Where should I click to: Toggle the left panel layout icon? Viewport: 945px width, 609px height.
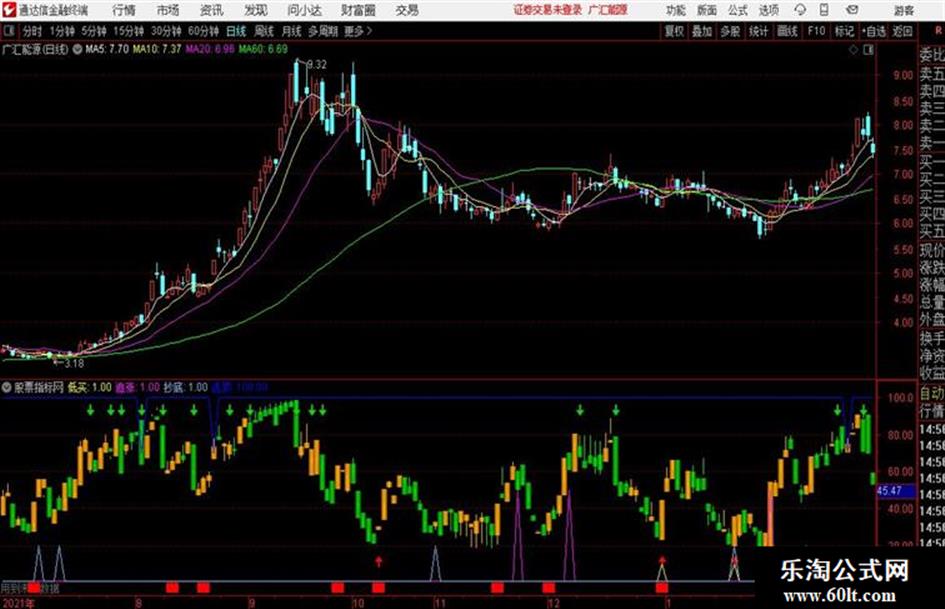tap(8, 31)
